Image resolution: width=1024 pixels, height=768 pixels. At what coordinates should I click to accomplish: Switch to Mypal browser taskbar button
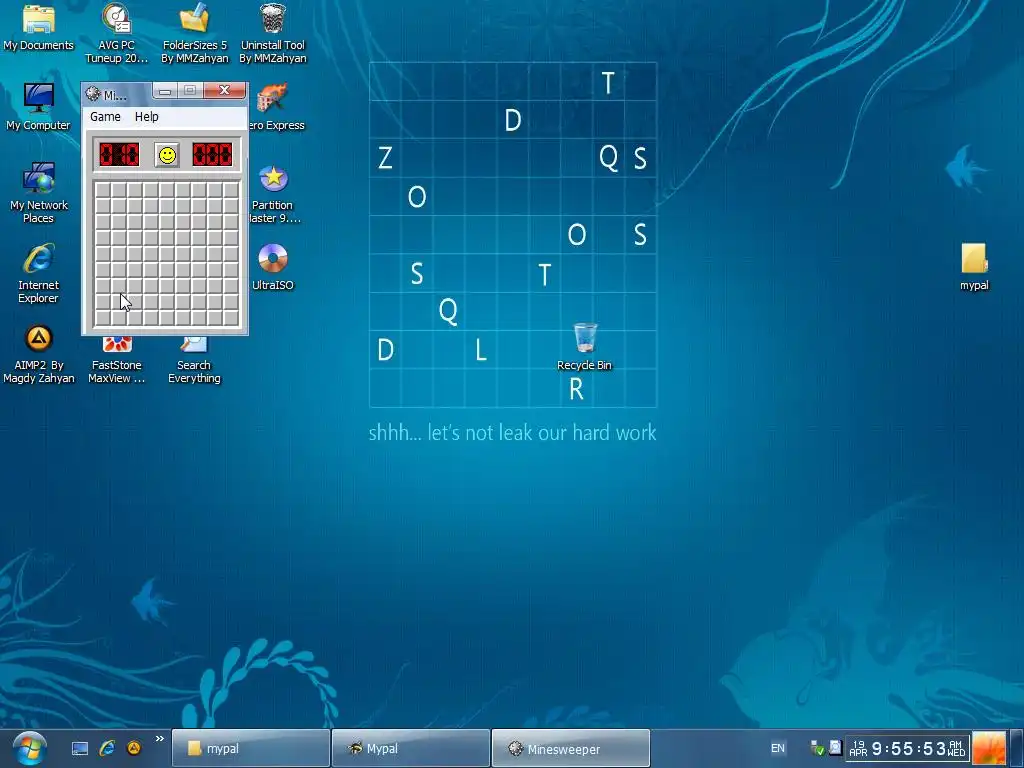pos(411,748)
